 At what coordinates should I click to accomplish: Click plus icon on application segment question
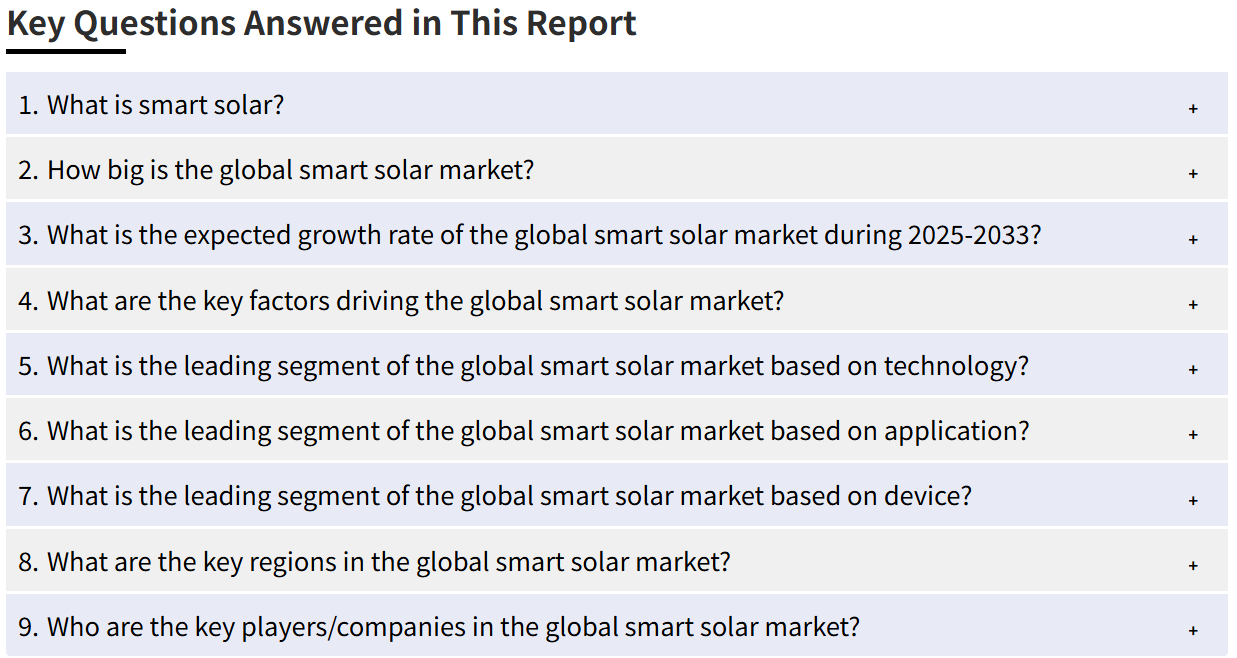point(1193,434)
